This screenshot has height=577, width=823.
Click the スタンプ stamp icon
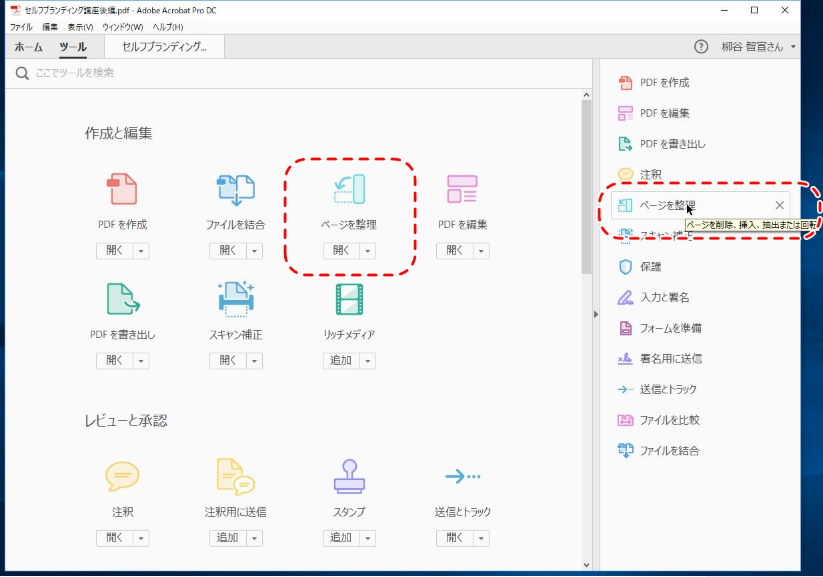[349, 477]
